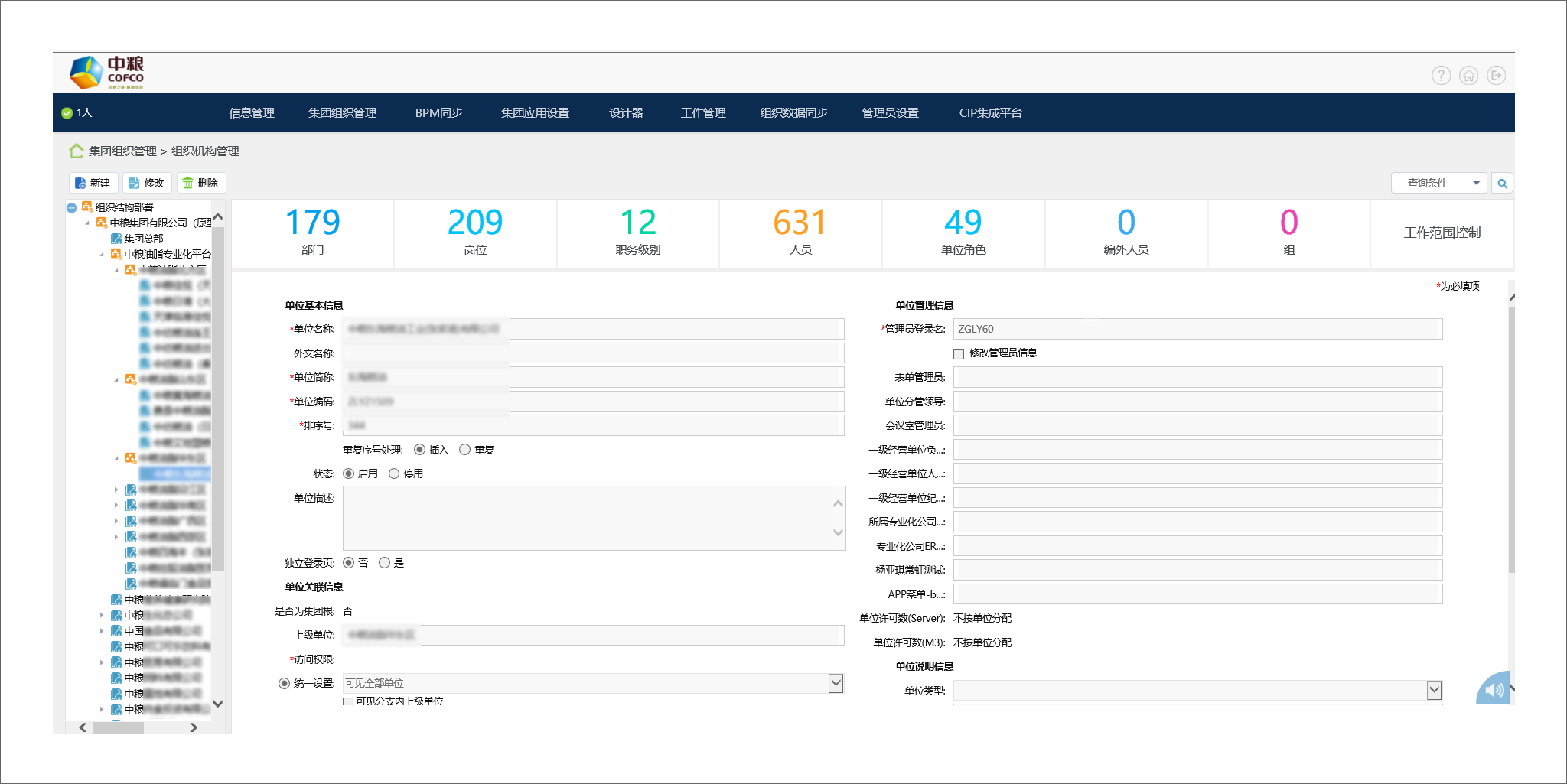Viewport: 1567px width, 784px height.
Task: Click 组织机构管理 in the breadcrumb
Action: pyautogui.click(x=205, y=151)
